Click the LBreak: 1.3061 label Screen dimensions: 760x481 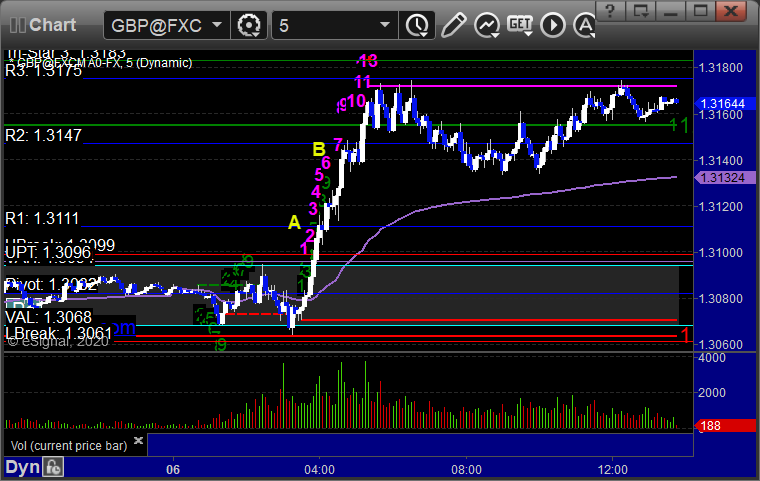(59, 334)
